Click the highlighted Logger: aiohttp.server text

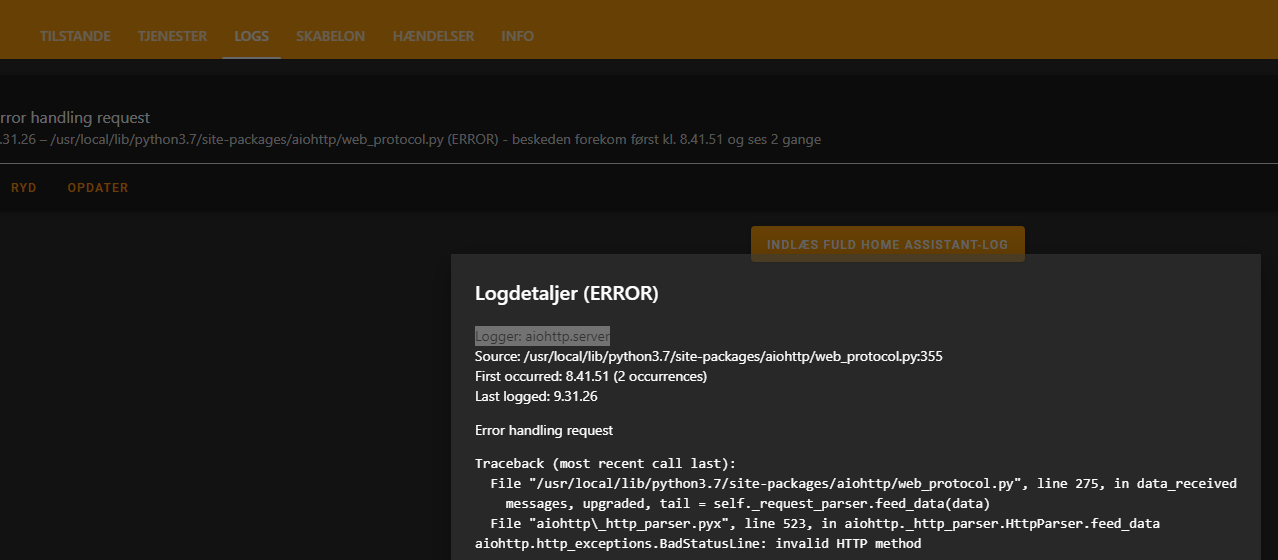(x=542, y=336)
